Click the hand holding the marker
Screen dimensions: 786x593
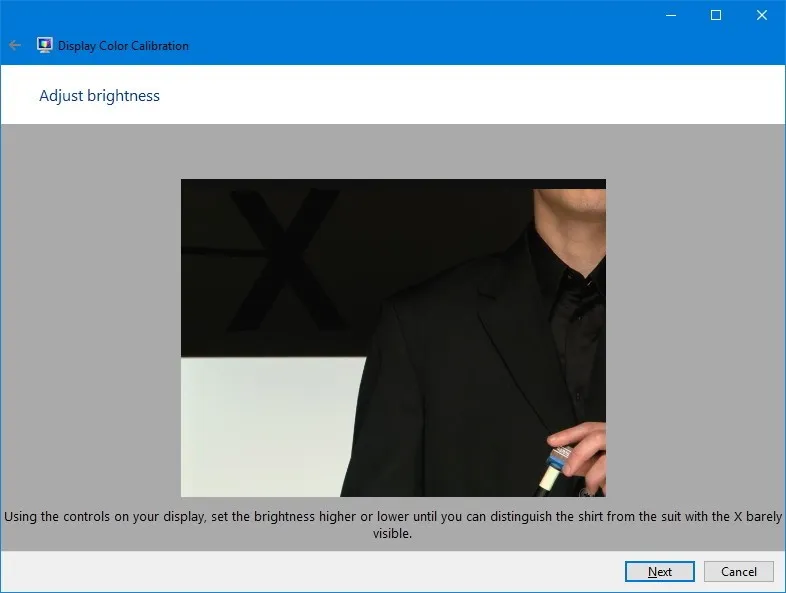coord(577,455)
